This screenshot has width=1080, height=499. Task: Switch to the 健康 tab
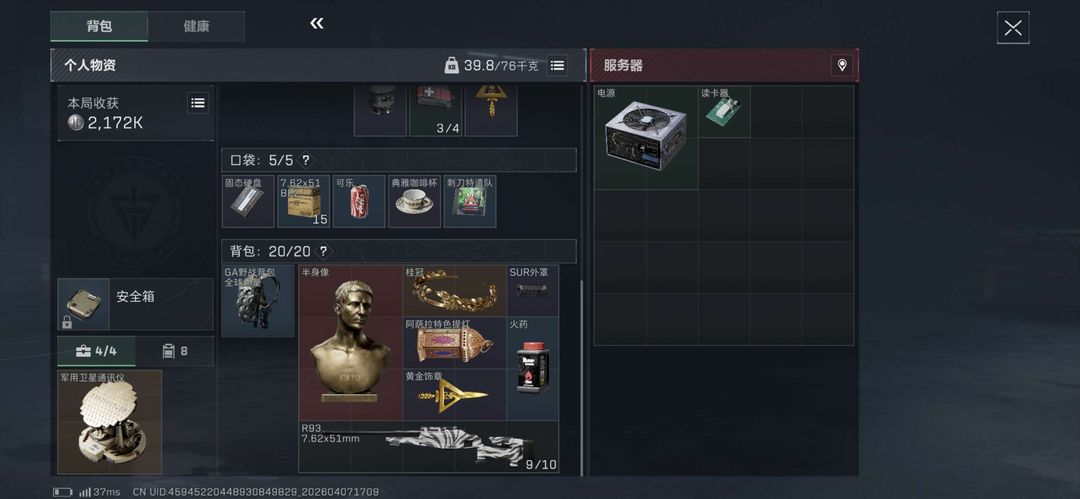(196, 26)
